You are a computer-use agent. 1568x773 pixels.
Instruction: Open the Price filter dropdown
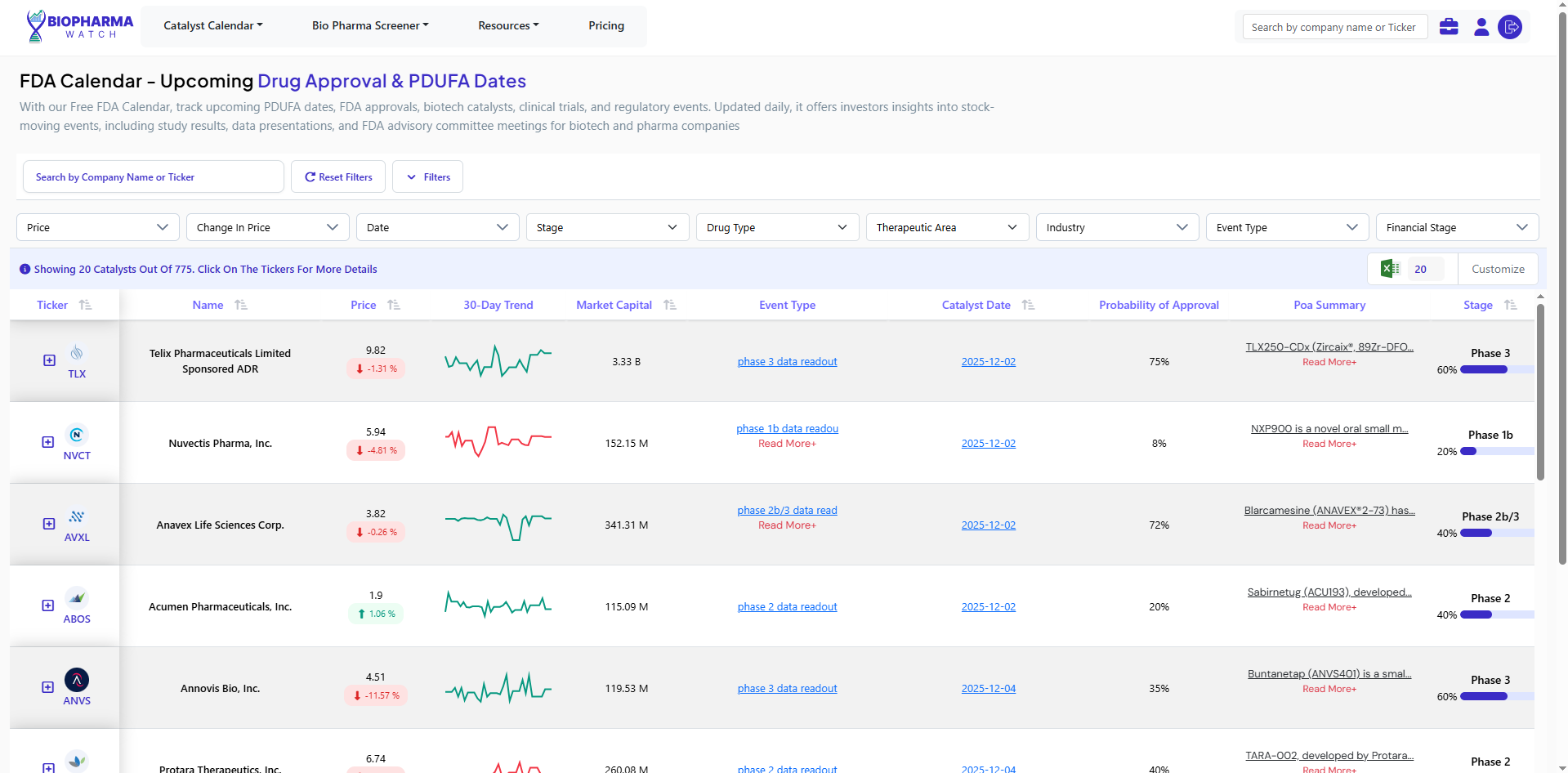point(98,227)
